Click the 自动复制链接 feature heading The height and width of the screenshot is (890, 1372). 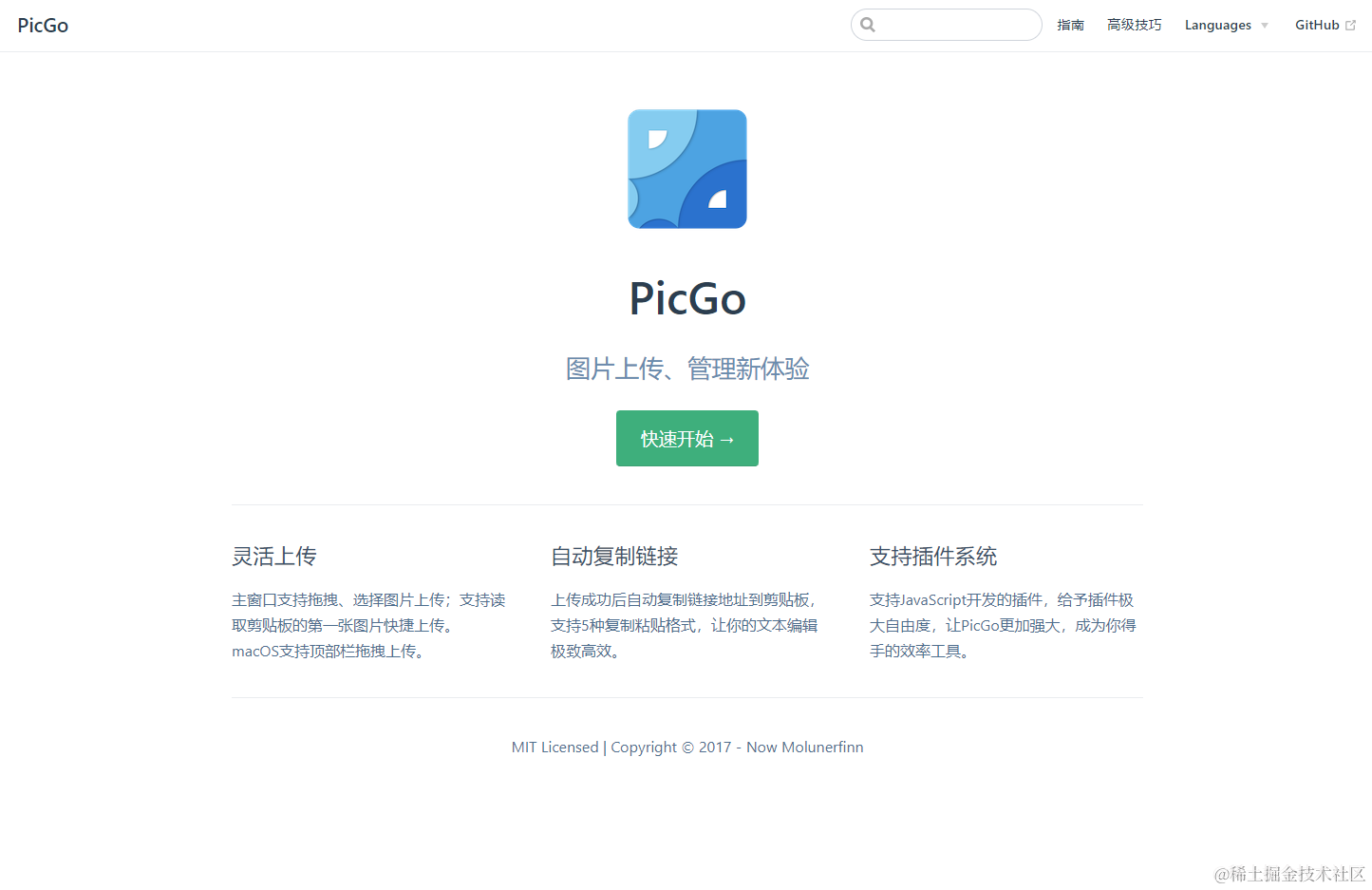(x=614, y=557)
